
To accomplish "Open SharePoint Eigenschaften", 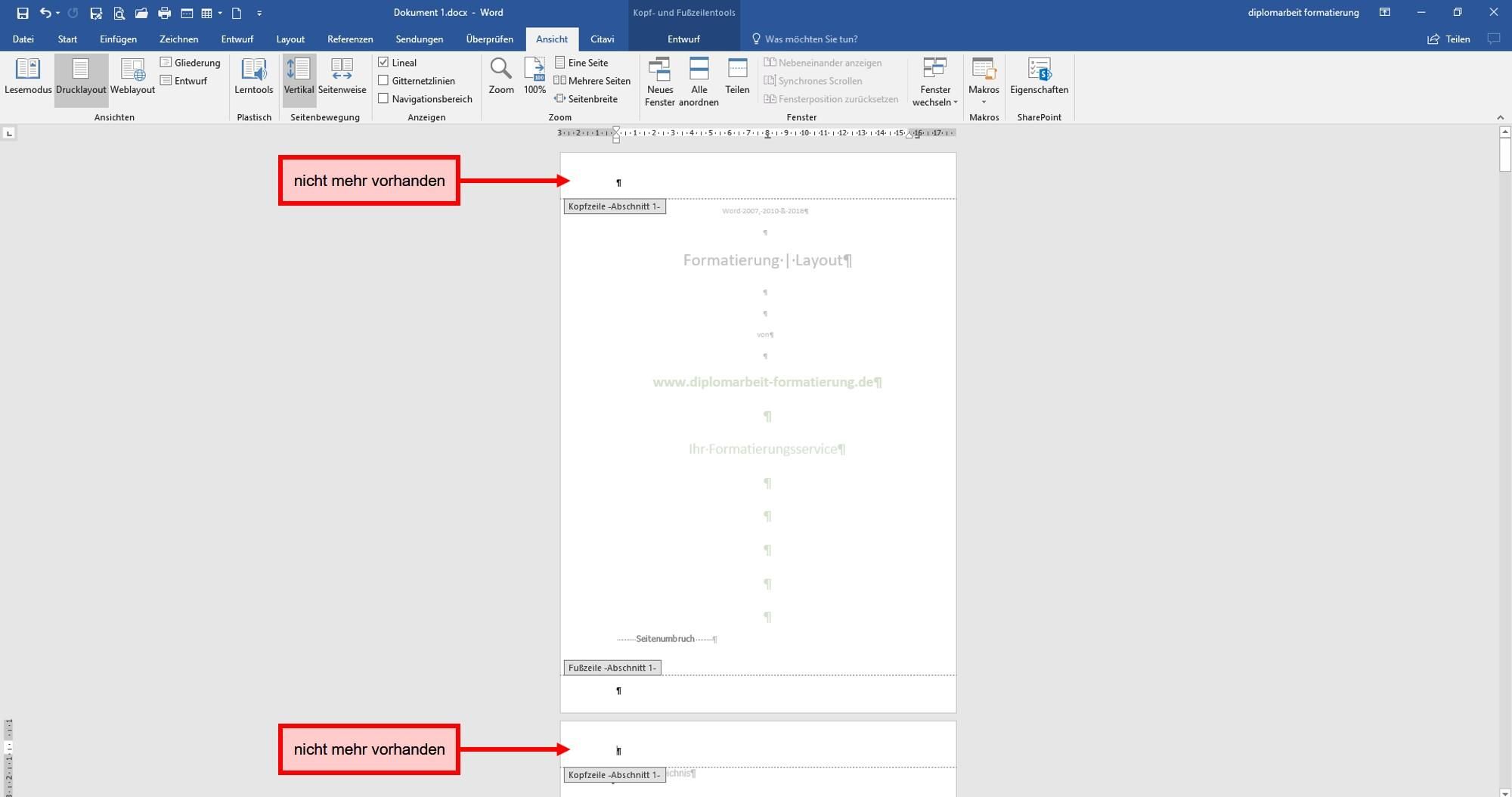I will click(x=1039, y=78).
